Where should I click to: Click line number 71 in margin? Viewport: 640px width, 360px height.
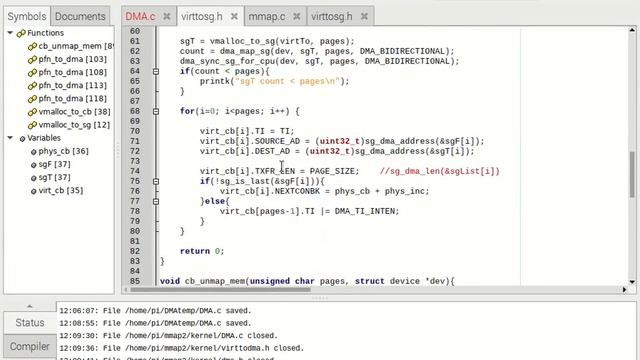(135, 141)
